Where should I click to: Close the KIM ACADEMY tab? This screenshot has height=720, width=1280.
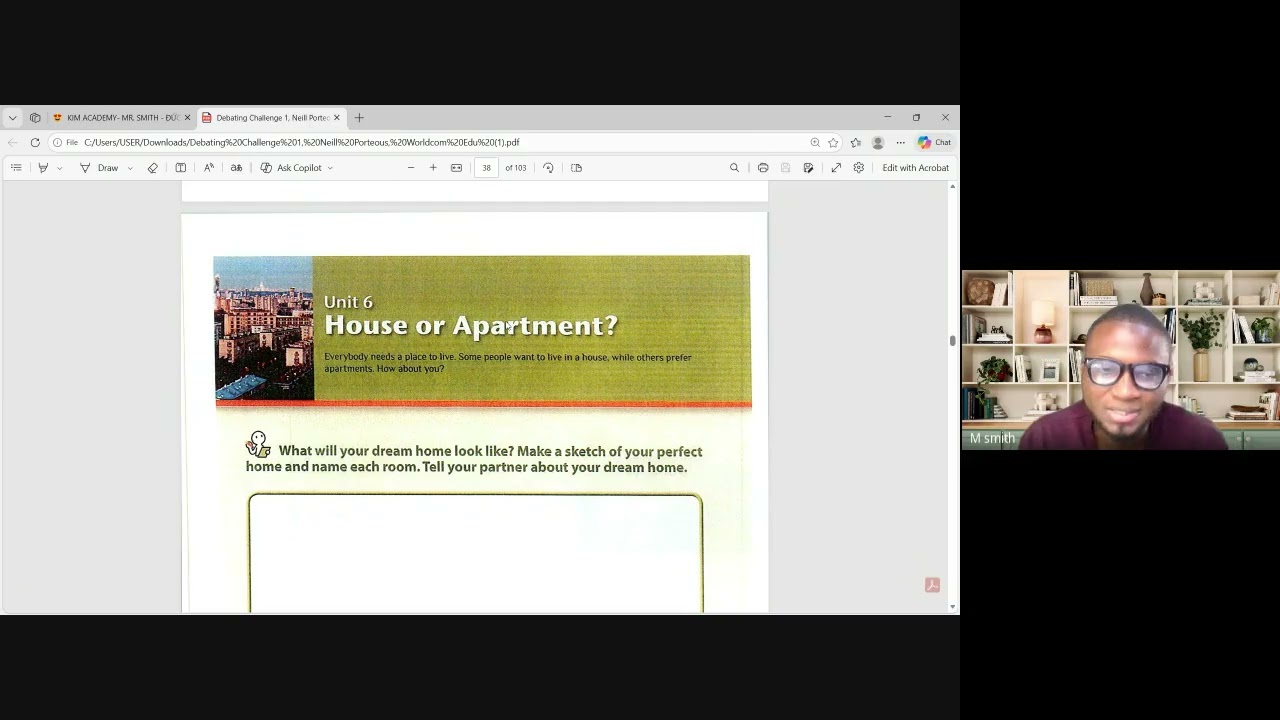click(x=187, y=118)
